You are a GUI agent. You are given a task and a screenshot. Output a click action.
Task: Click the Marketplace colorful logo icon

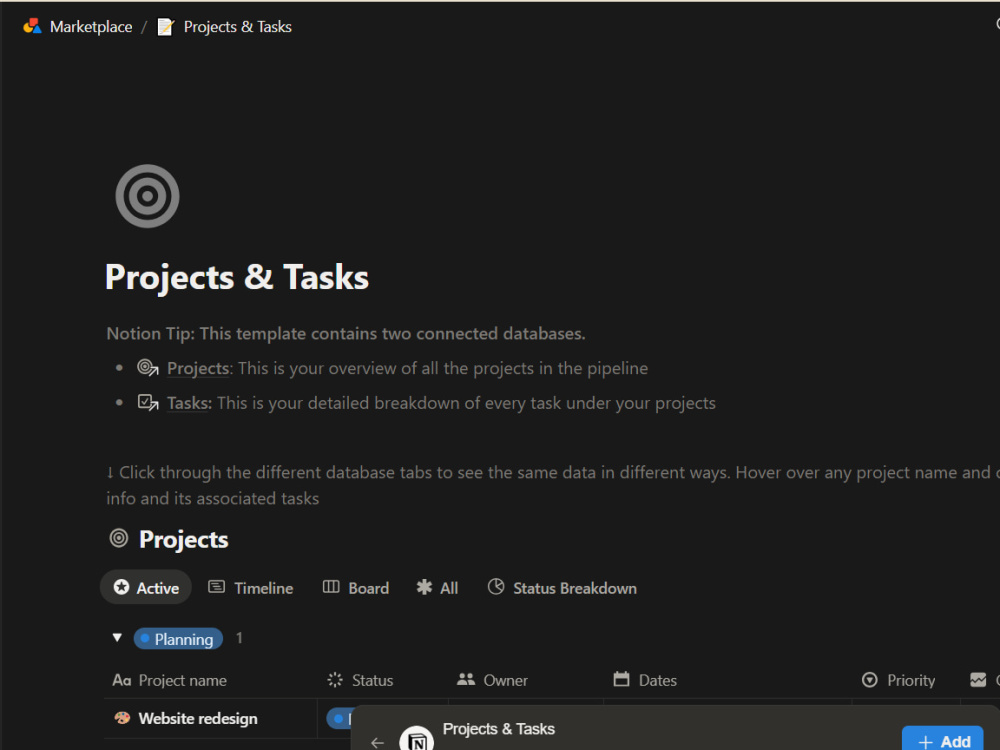coord(33,26)
